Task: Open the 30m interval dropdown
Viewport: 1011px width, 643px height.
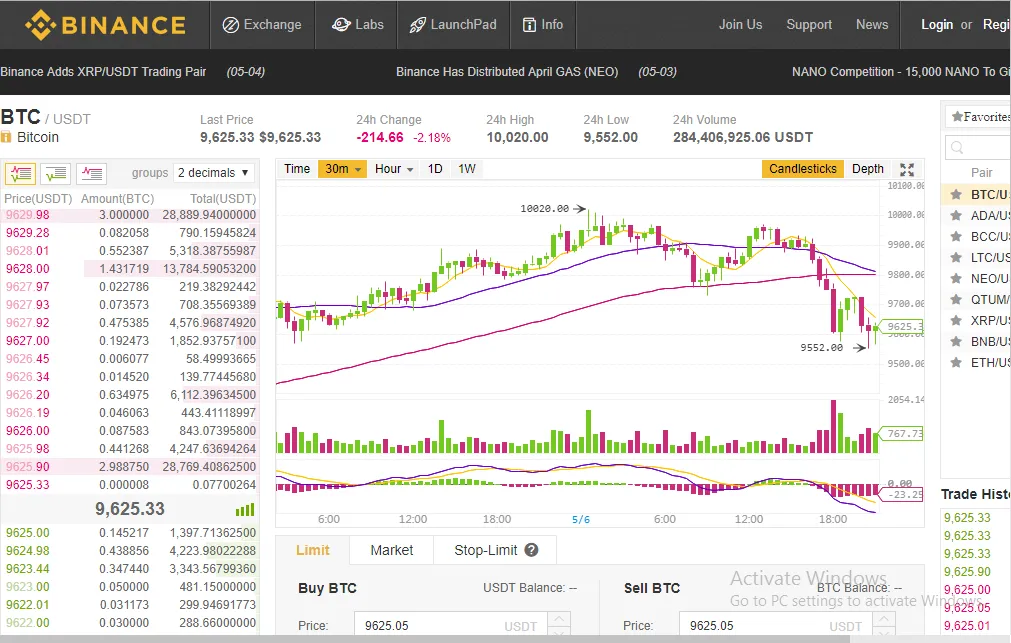Action: (x=342, y=169)
